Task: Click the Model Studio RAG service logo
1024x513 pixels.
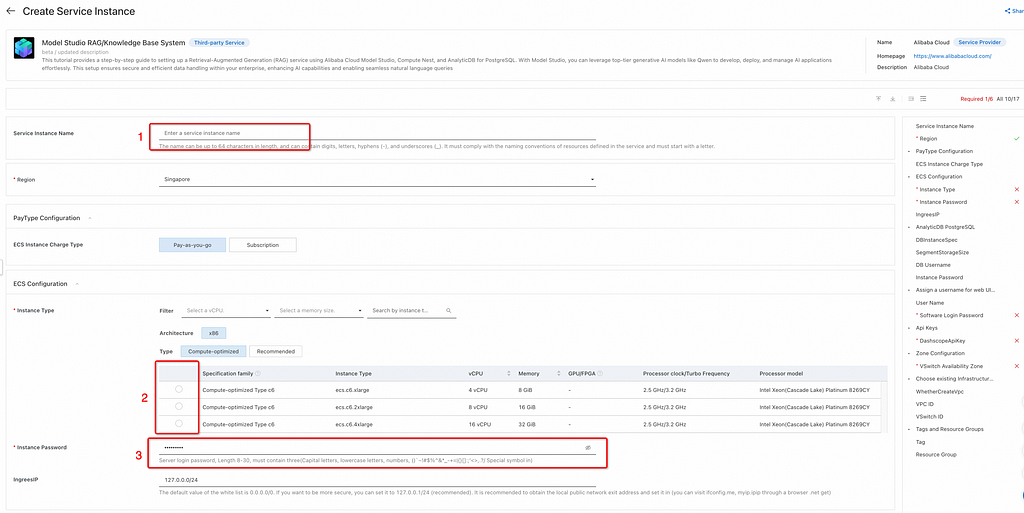Action: [x=24, y=50]
